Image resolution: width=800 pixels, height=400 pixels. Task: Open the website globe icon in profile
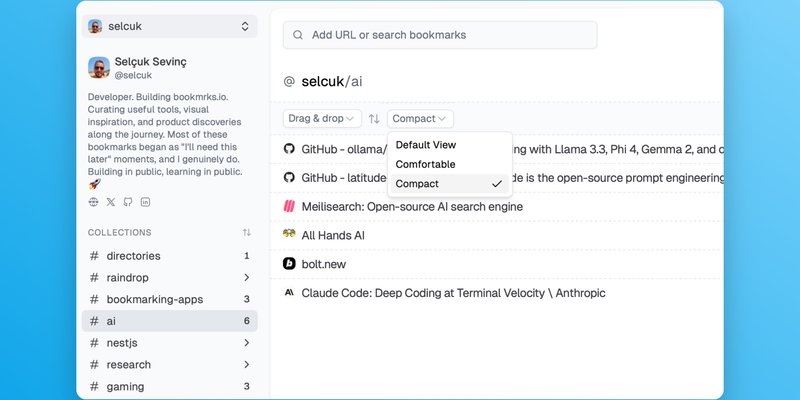point(93,202)
